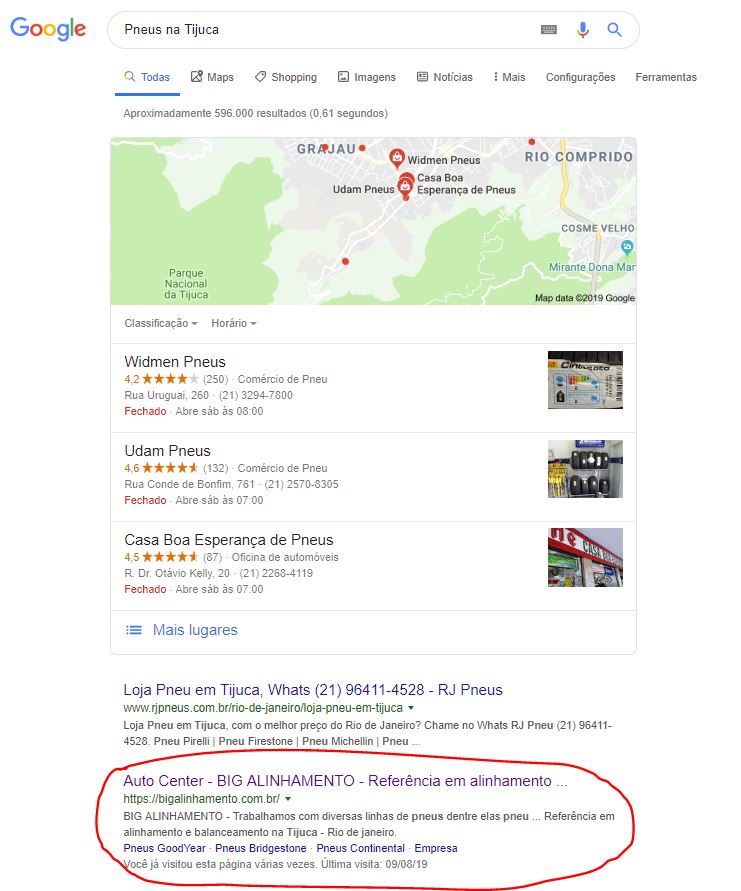Viewport: 741px width, 891px height.
Task: Switch to the Imagens tab
Action: point(367,77)
